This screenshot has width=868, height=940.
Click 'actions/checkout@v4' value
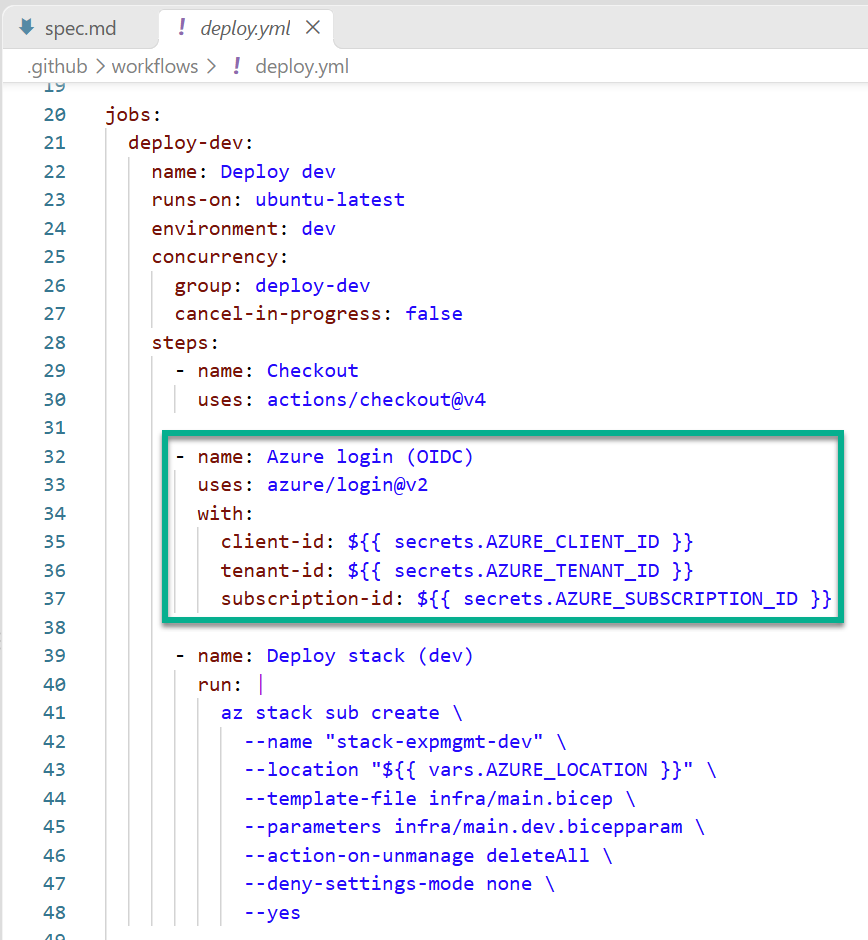coord(376,400)
